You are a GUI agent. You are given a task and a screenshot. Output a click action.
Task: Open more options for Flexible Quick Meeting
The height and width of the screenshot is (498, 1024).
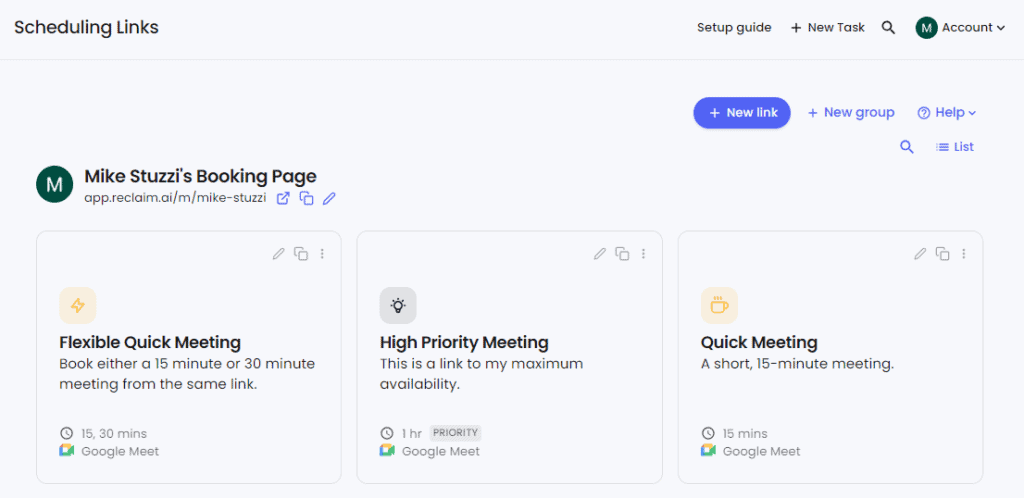click(x=322, y=254)
